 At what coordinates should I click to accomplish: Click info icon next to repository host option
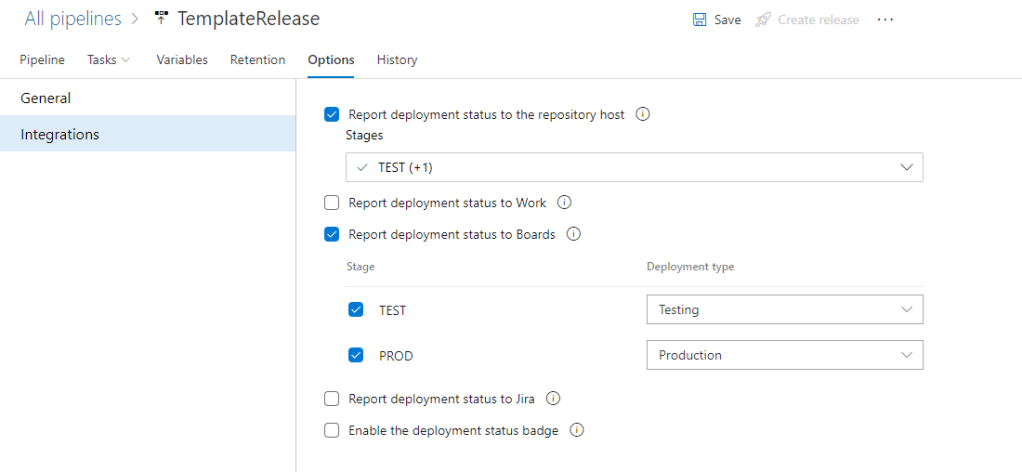point(643,114)
